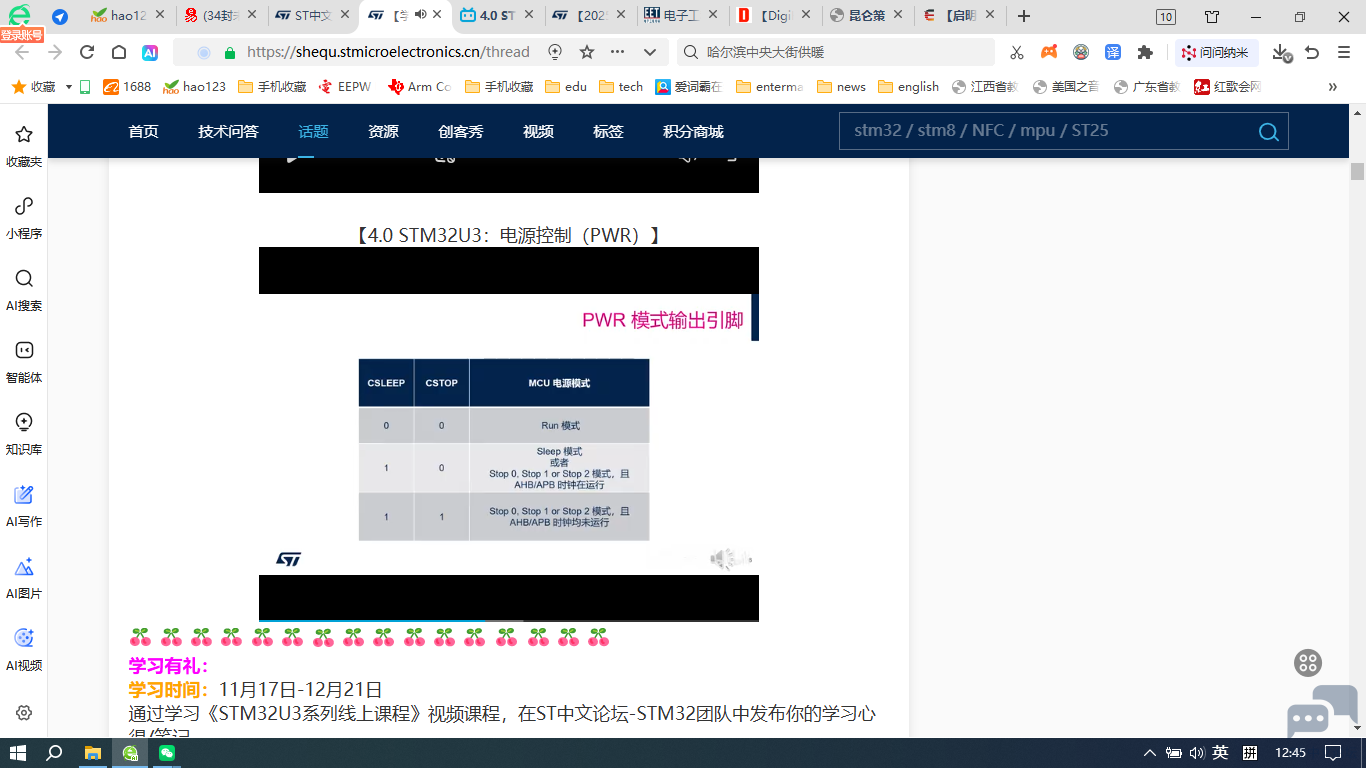This screenshot has width=1366, height=768.
Task: Expand the bookmarks bar overflow chevron
Action: coord(1332,87)
